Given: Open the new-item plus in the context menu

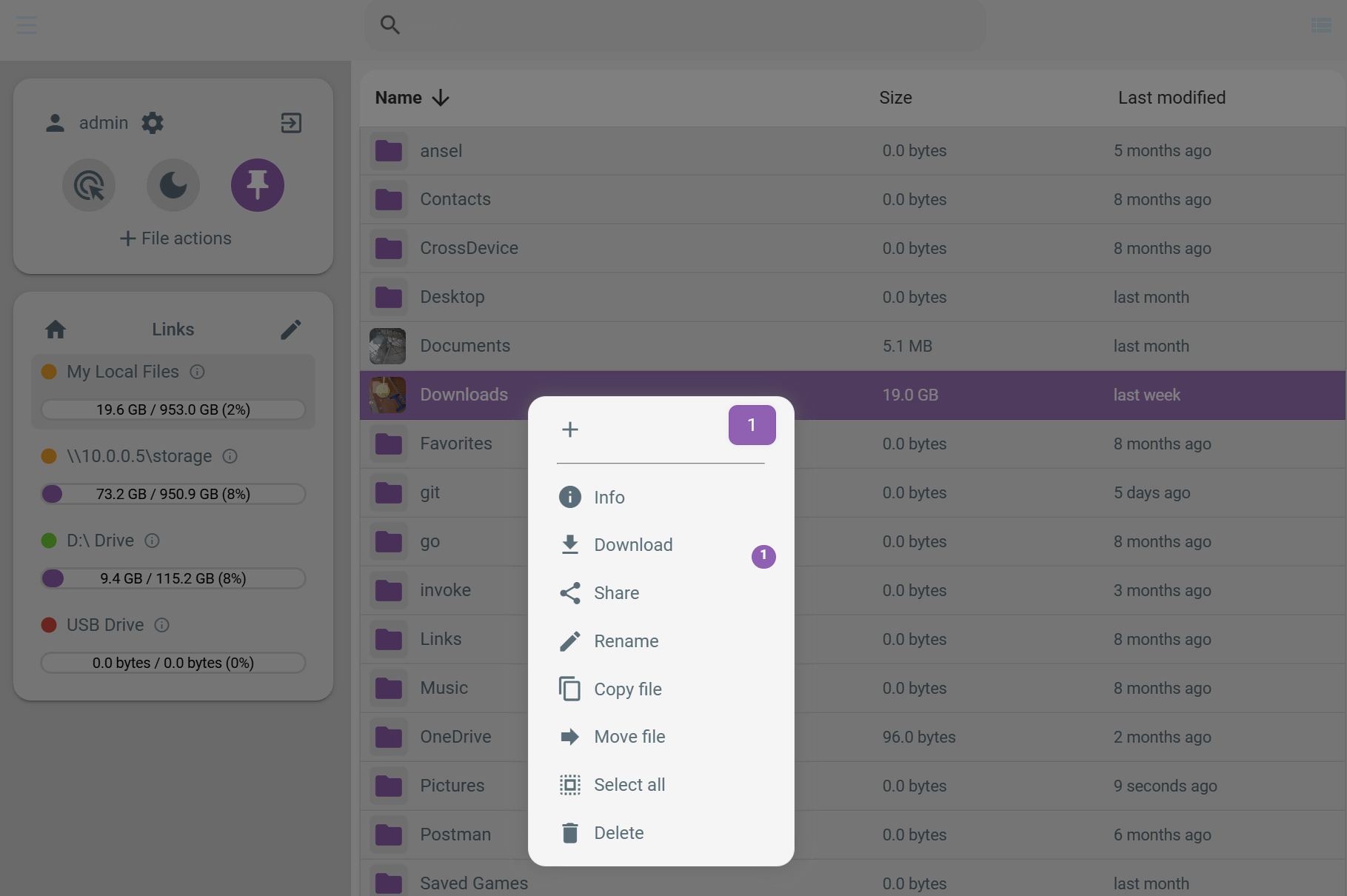Looking at the screenshot, I should (569, 429).
